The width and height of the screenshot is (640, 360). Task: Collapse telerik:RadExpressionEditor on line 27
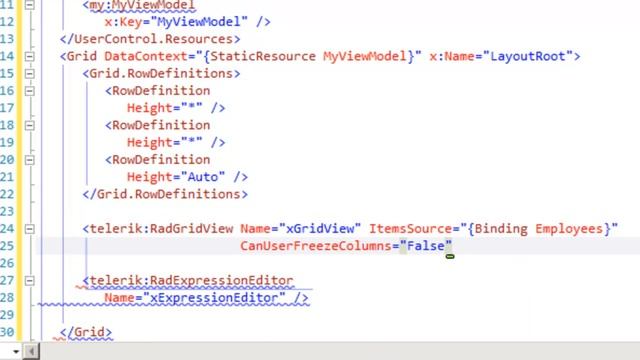(x=30, y=280)
